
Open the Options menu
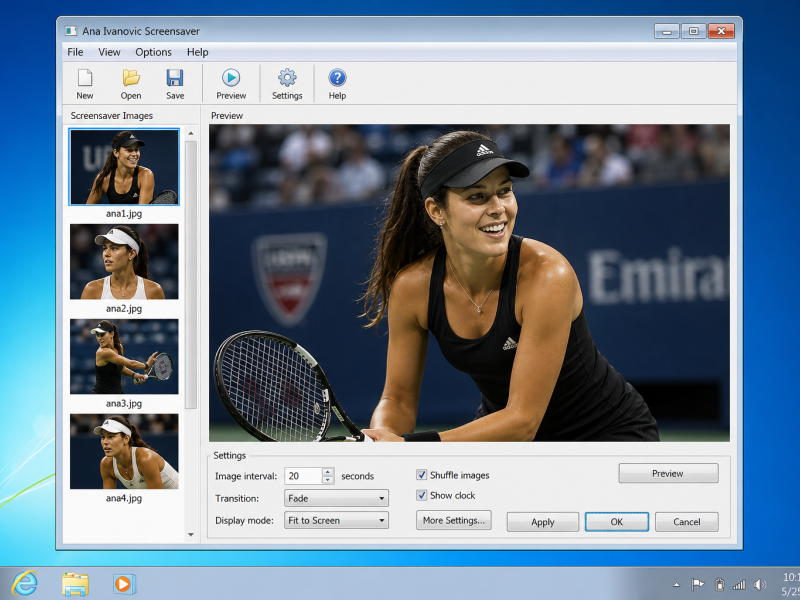[x=153, y=52]
